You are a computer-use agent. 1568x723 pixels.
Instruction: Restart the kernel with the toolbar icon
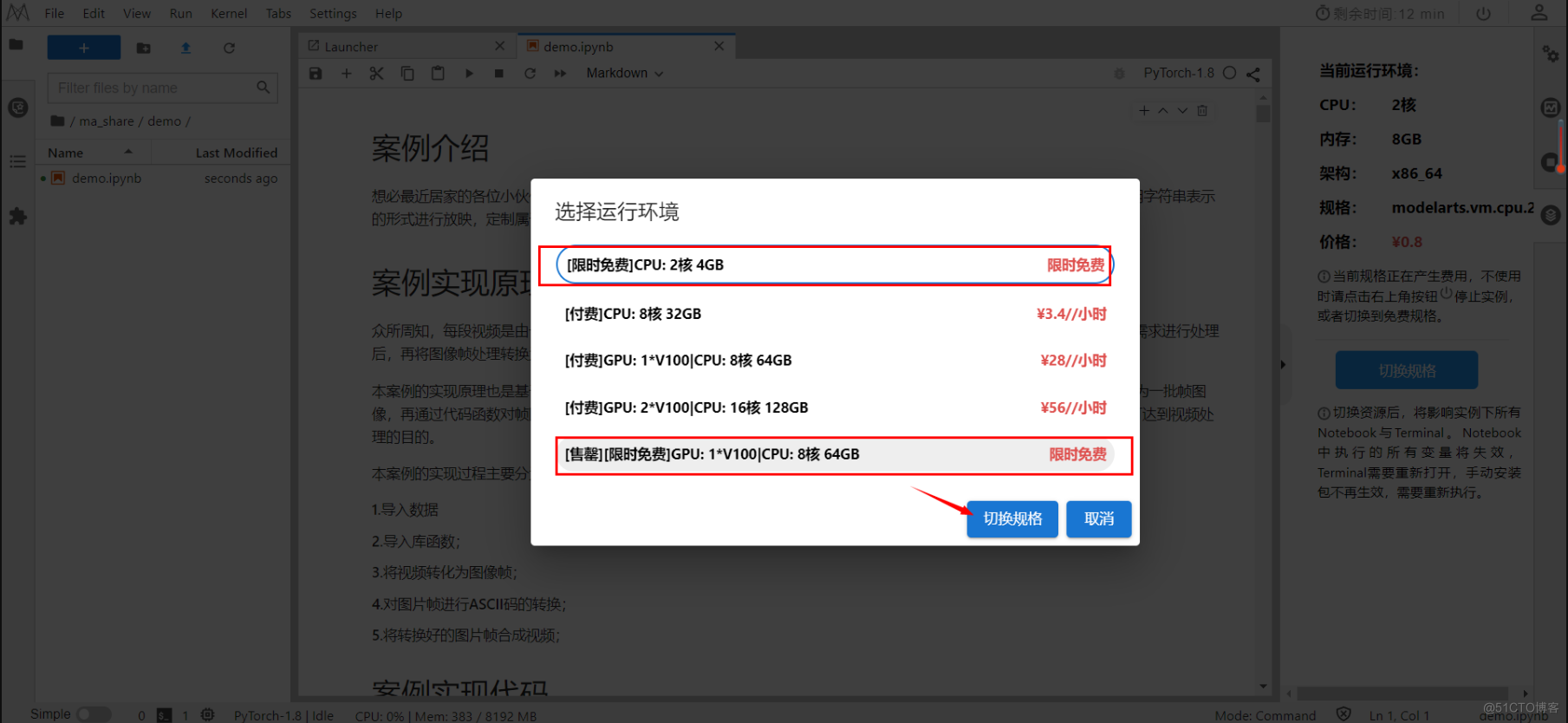click(530, 74)
